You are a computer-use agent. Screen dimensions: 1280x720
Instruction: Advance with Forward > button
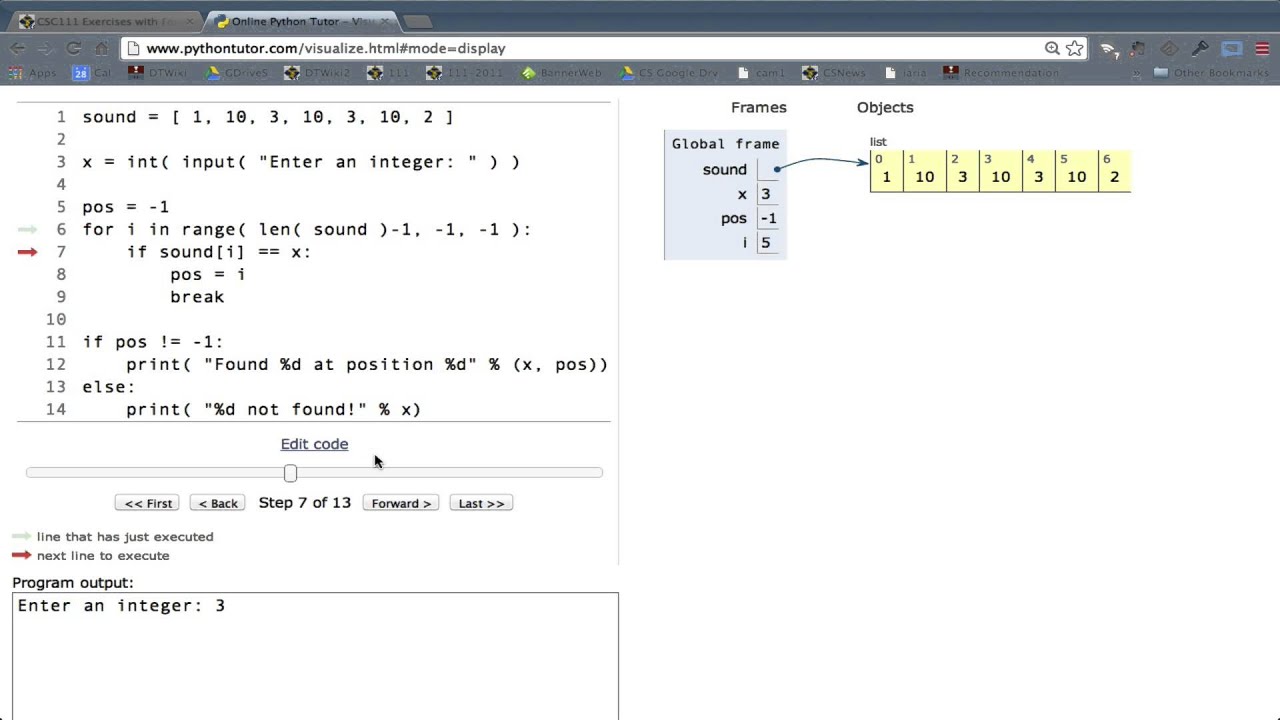coord(401,503)
